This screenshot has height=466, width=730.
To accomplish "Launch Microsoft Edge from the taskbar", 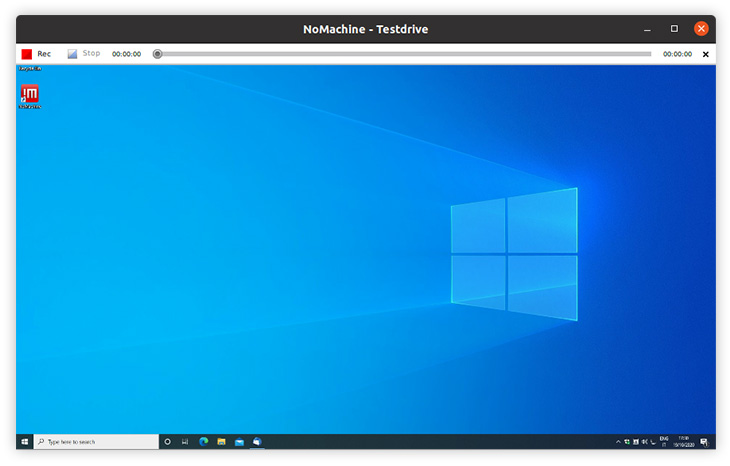I will 204,441.
